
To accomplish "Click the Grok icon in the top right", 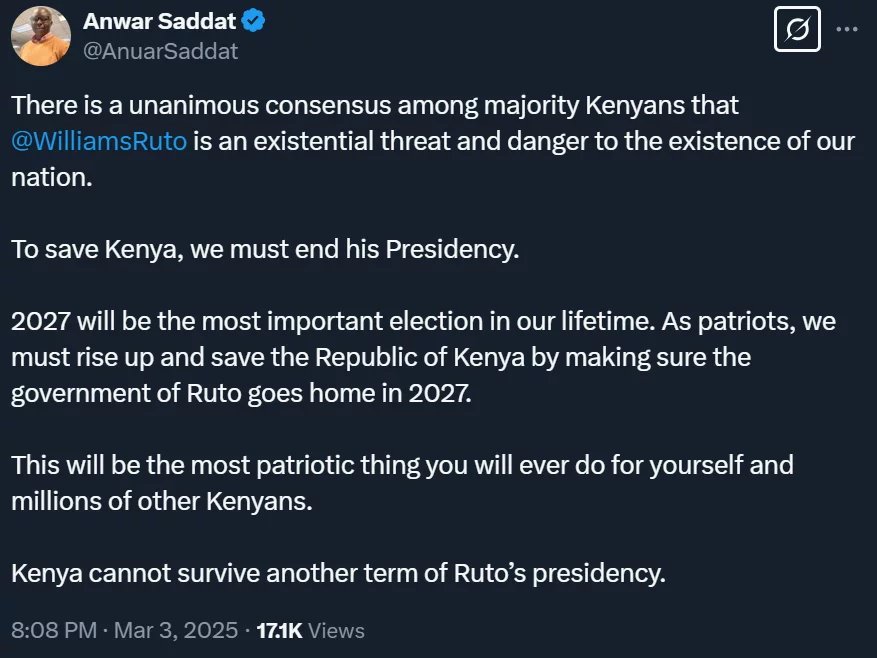I will click(x=797, y=30).
